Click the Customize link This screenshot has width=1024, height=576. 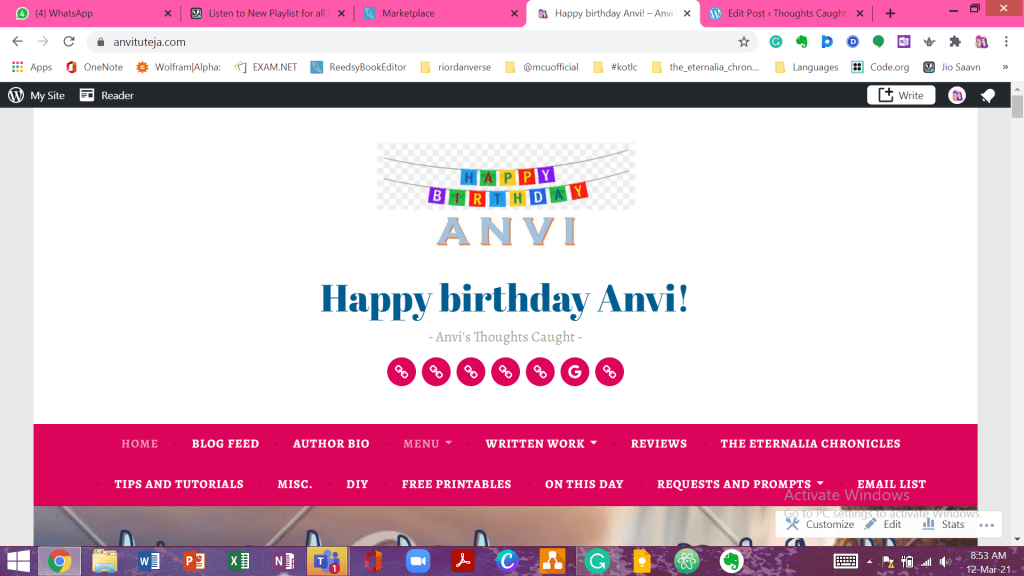820,524
